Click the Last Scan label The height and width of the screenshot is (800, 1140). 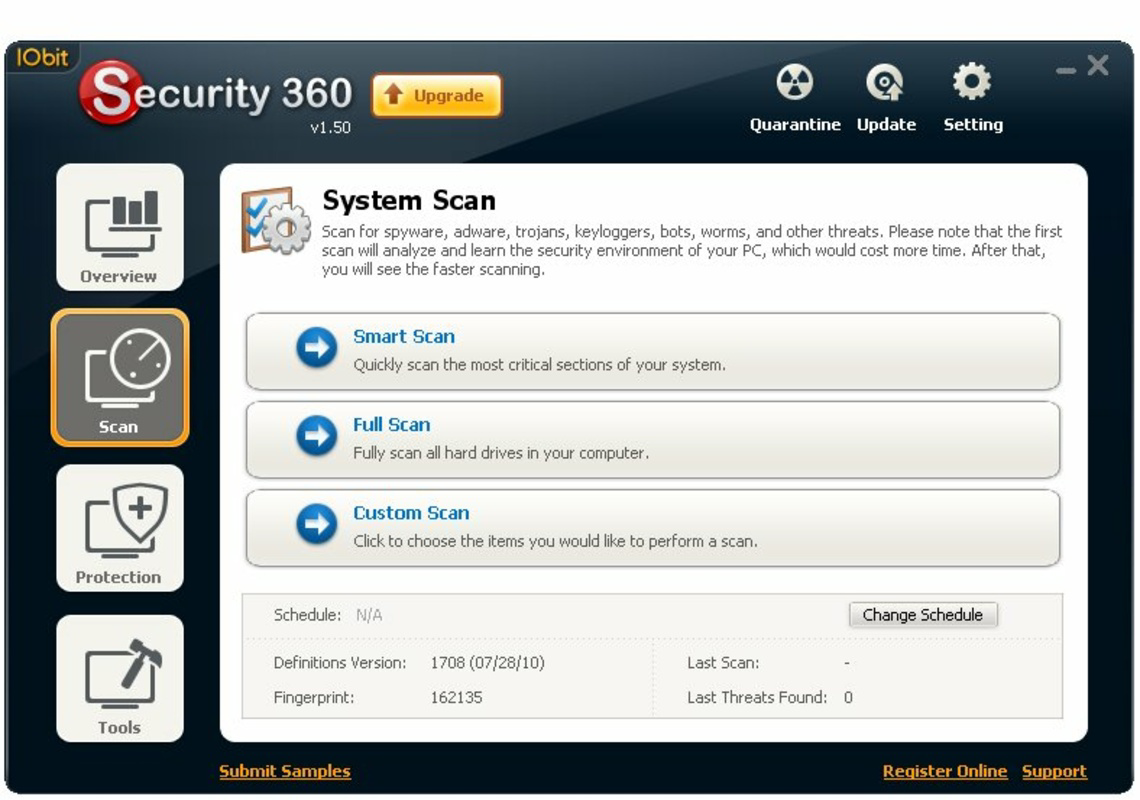pos(723,663)
